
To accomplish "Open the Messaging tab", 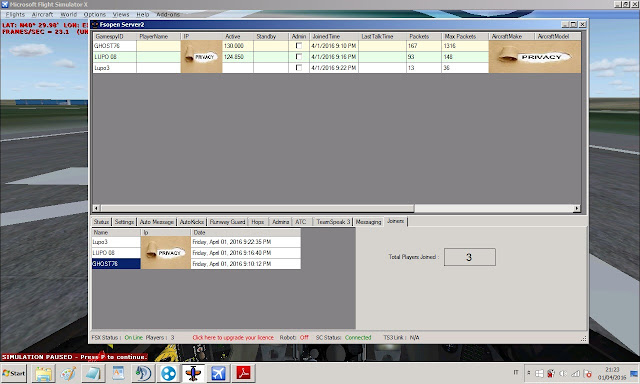I will tap(368, 222).
